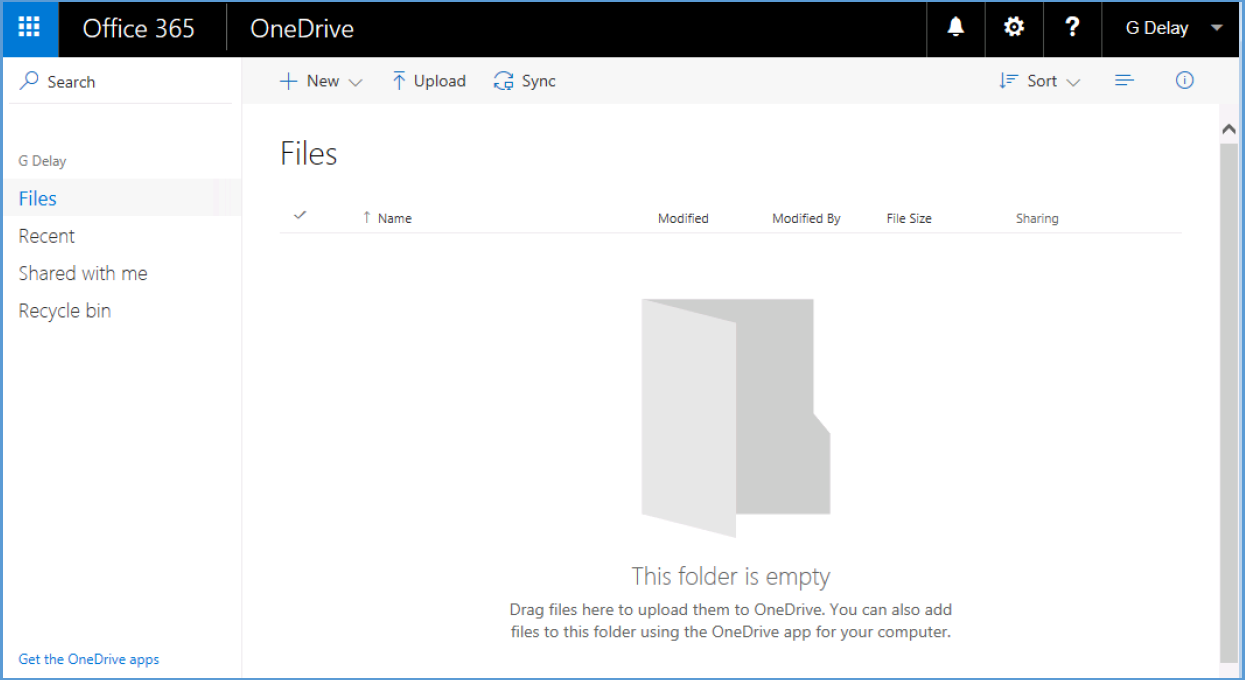Click the Office 365 header link

tap(139, 28)
